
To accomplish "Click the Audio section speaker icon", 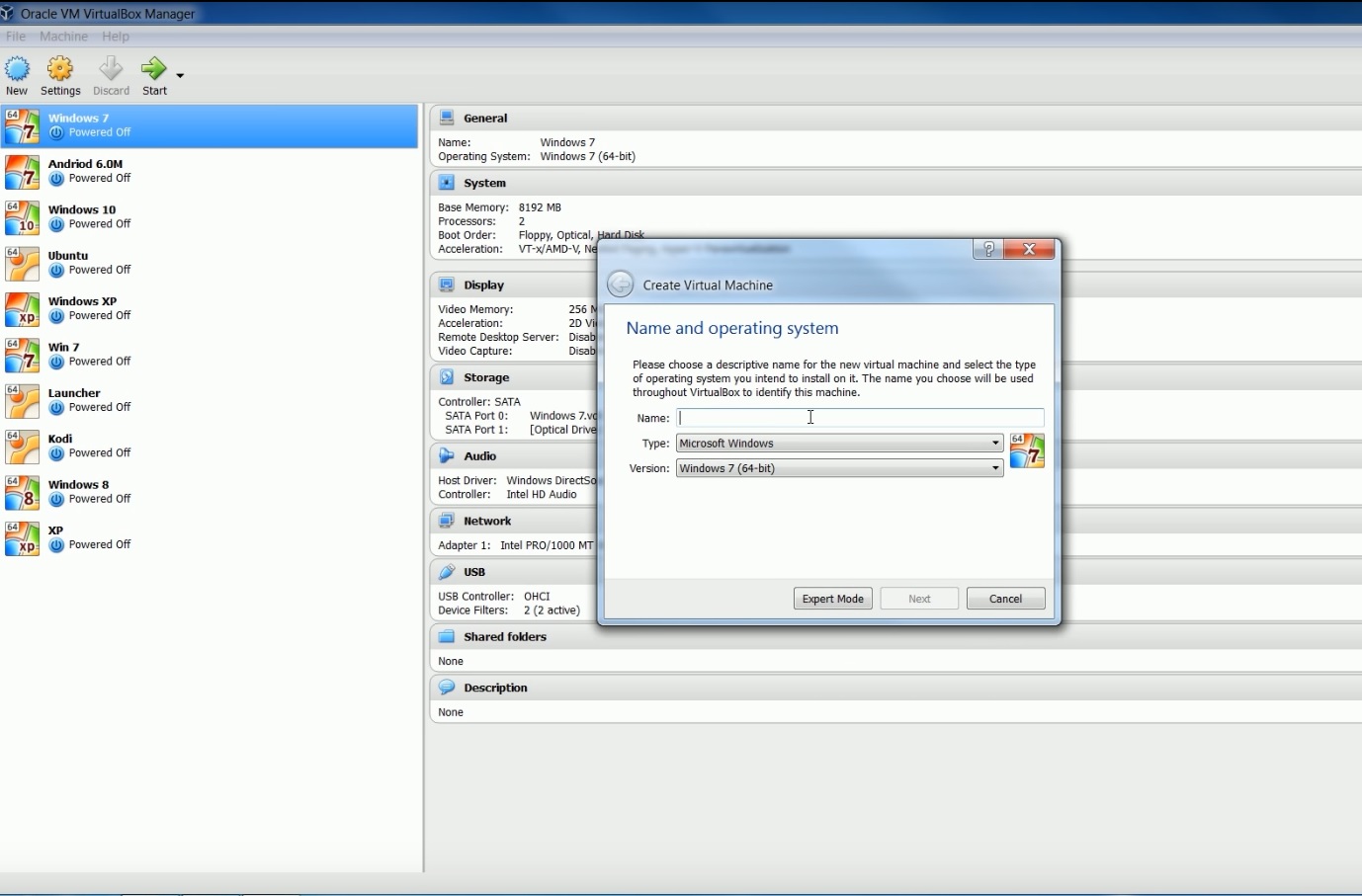I will (447, 455).
